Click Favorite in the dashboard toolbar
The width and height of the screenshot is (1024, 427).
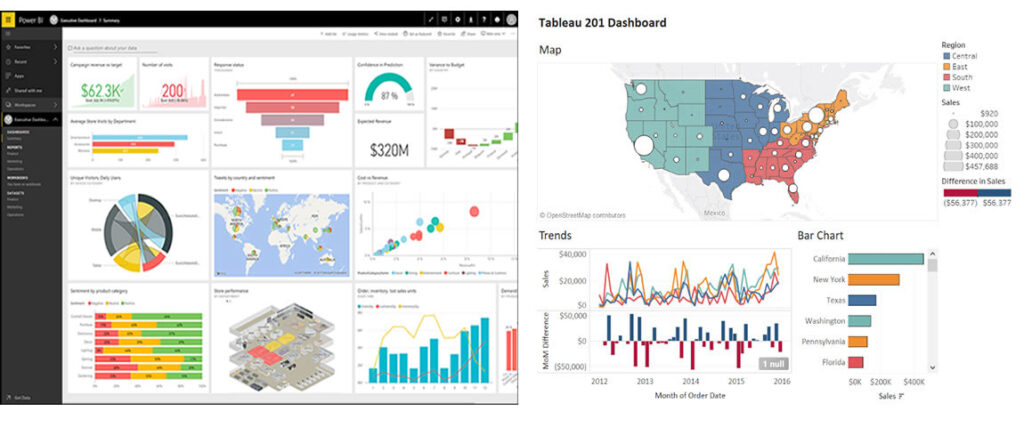(x=447, y=34)
